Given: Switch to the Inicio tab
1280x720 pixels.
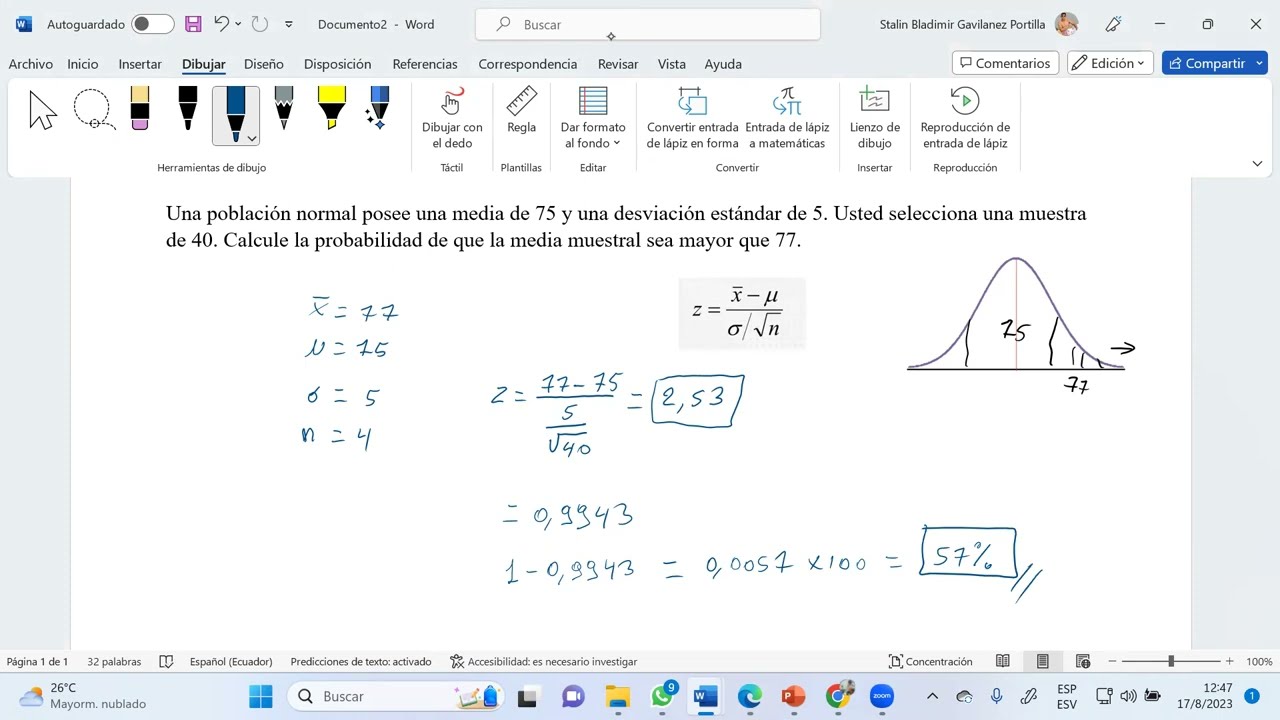Looking at the screenshot, I should 83,64.
